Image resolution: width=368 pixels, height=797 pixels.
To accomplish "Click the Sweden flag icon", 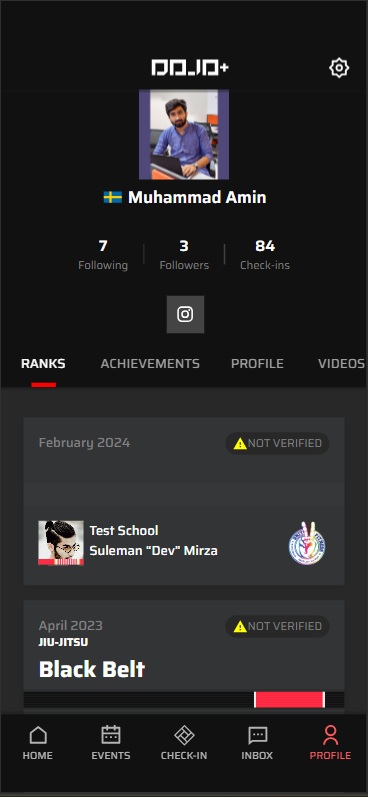I will pyautogui.click(x=113, y=197).
